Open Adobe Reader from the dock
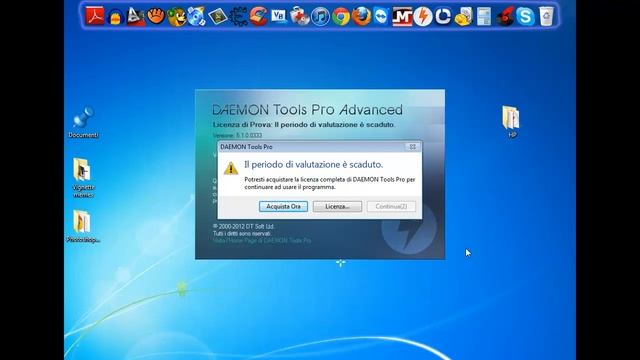The height and width of the screenshot is (360, 640). tap(95, 16)
